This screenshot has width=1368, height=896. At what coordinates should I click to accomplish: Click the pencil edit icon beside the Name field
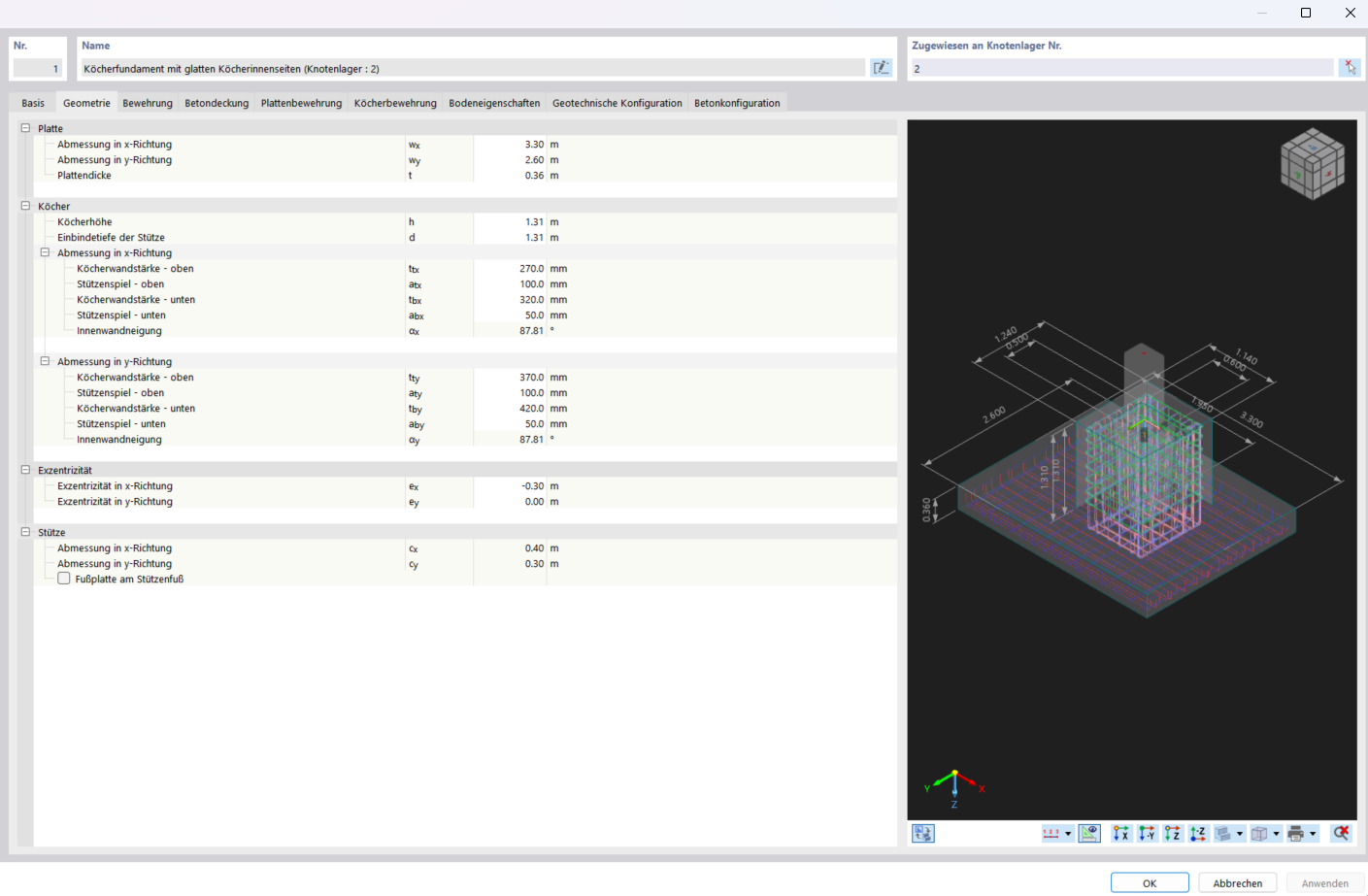coord(881,67)
